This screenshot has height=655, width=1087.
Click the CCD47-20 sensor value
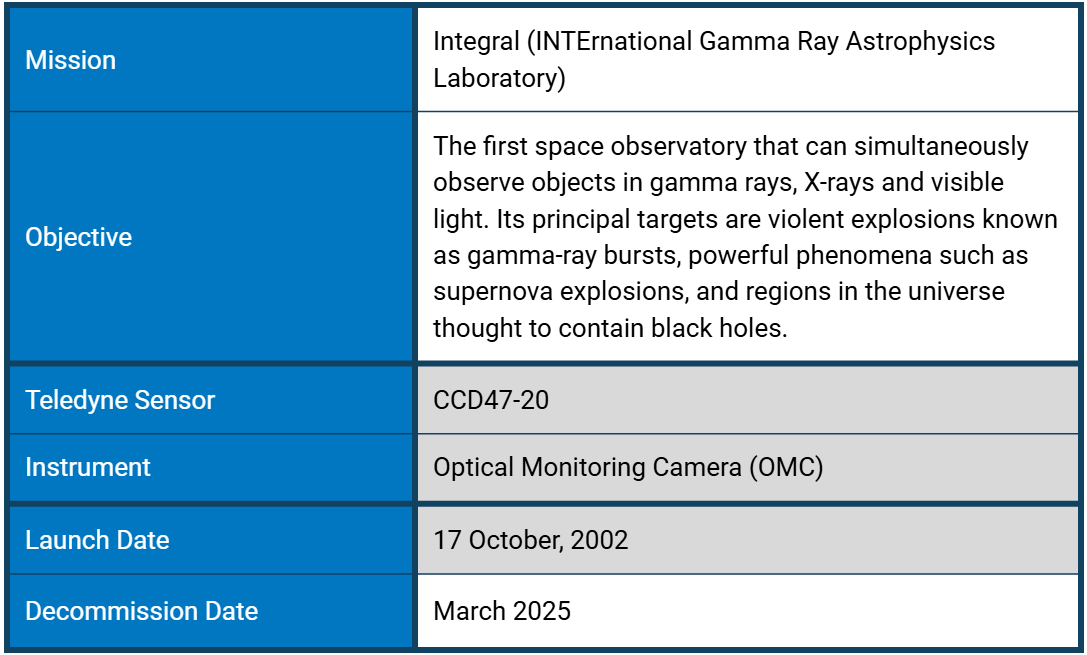pyautogui.click(x=491, y=400)
